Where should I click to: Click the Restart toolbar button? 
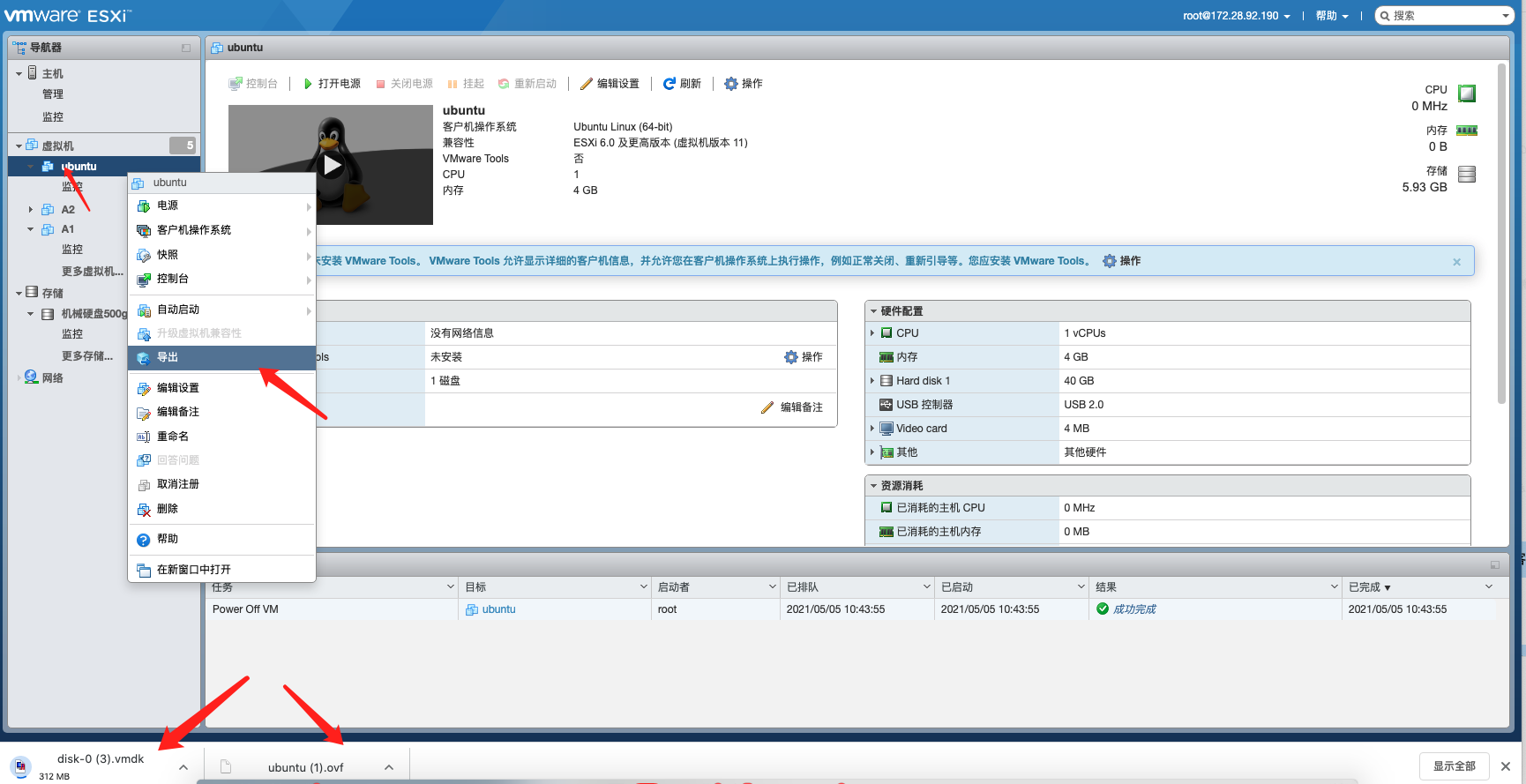[x=527, y=84]
